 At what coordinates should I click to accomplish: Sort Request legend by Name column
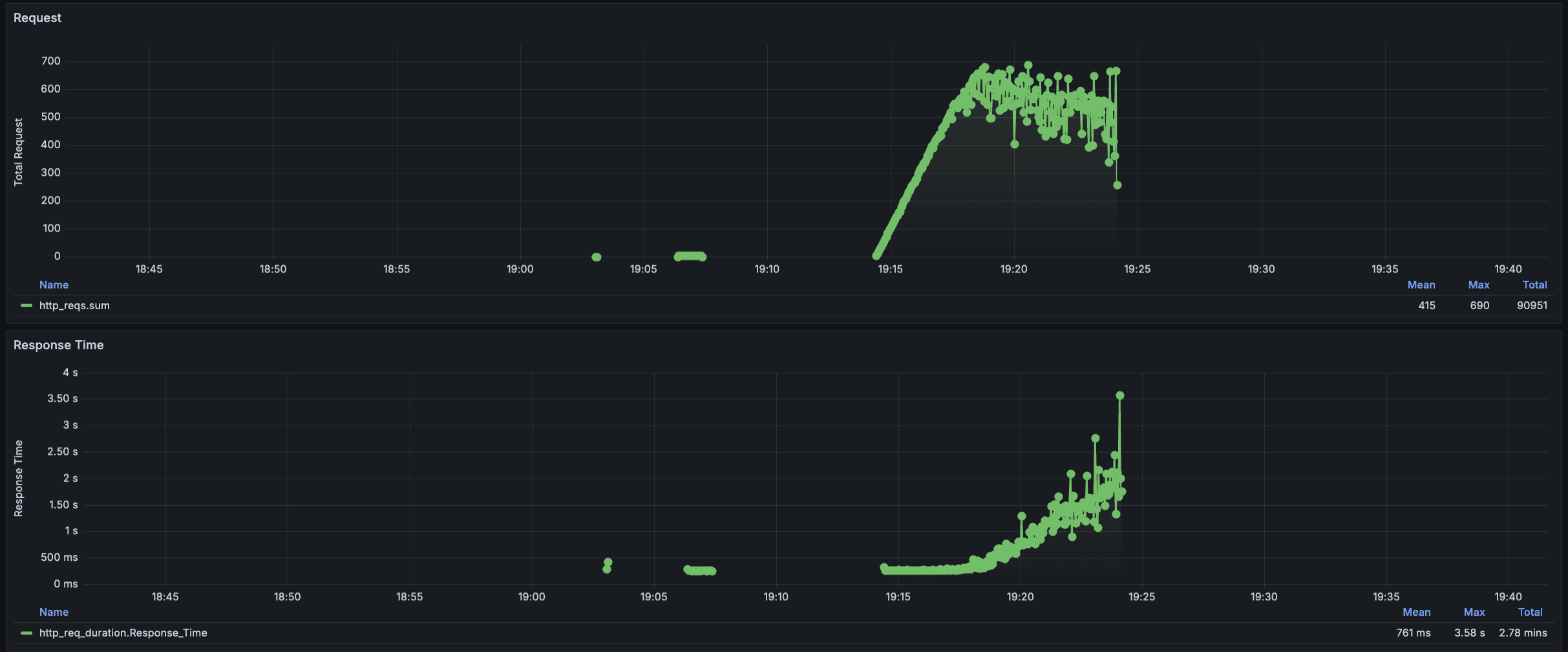pos(54,285)
